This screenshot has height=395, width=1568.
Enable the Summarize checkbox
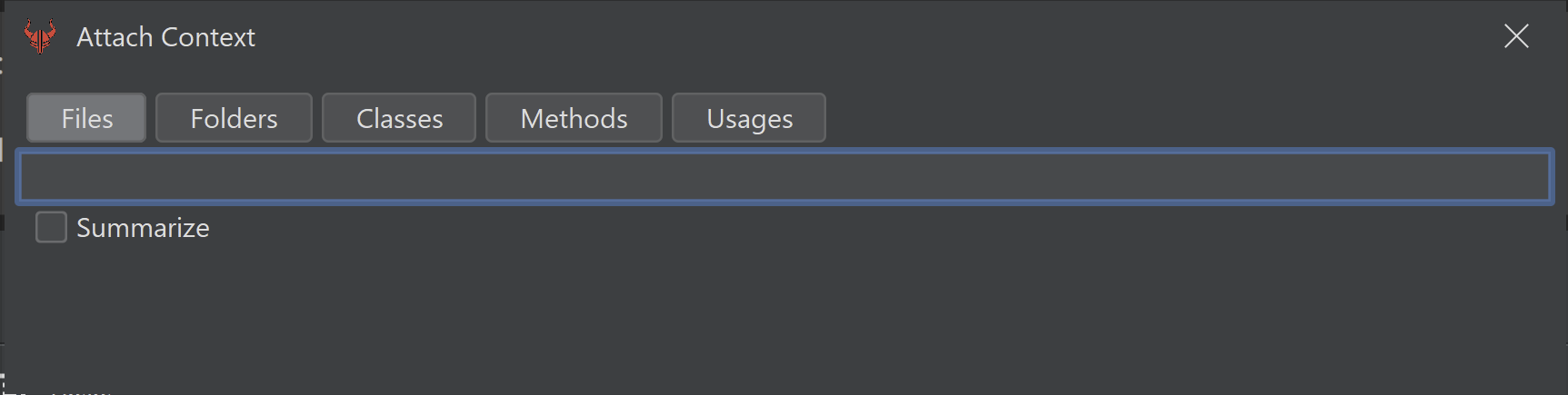point(51,227)
